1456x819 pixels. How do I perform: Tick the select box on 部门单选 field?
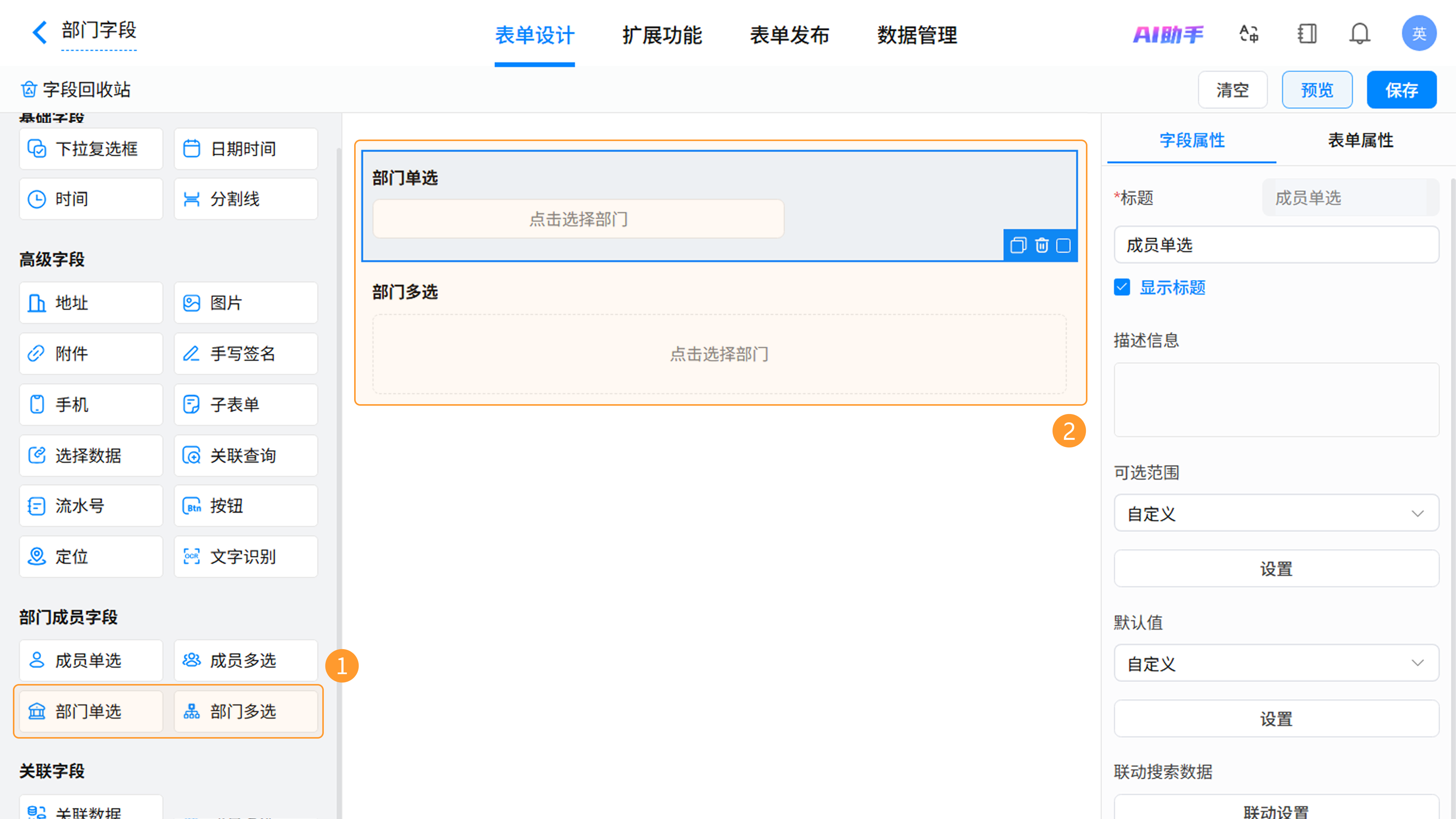[1063, 245]
